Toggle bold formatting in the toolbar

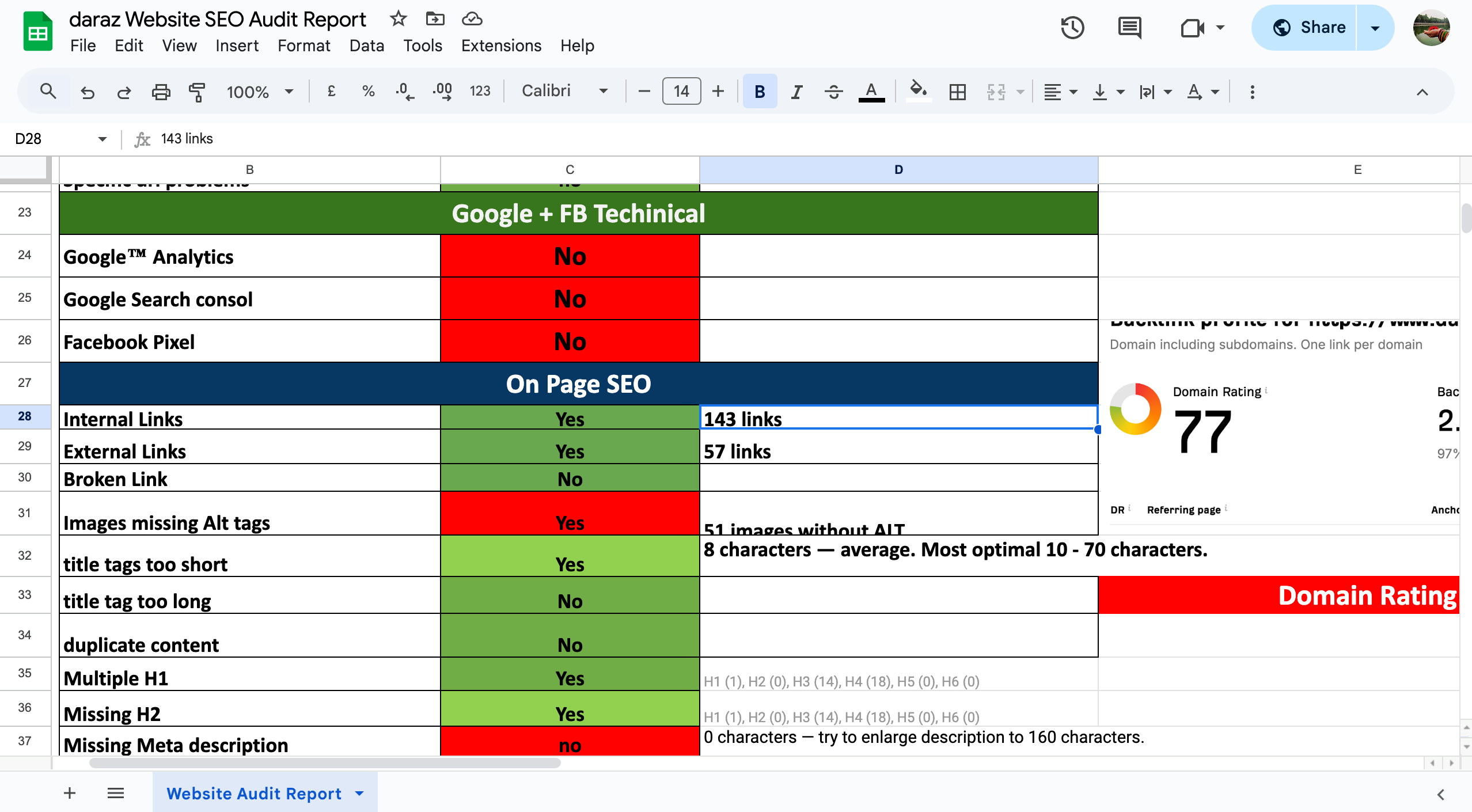pos(759,91)
